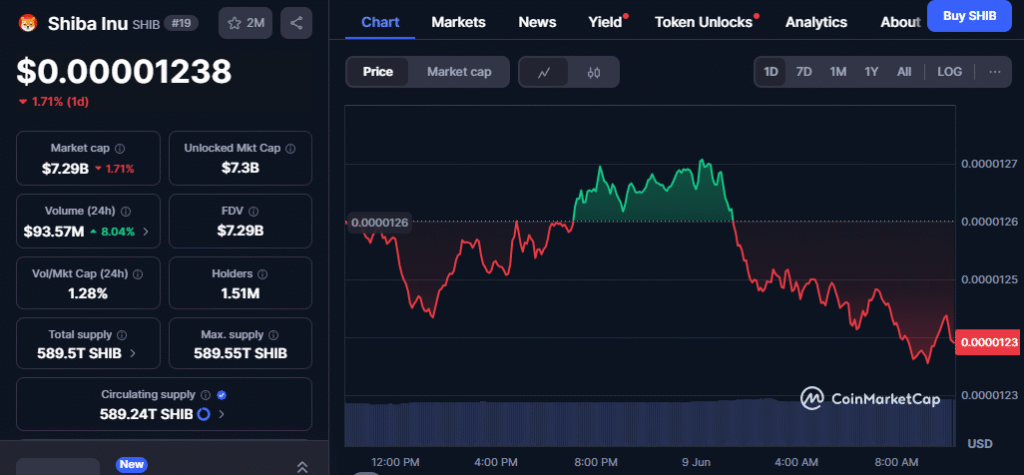
Task: Open the Analytics tab
Action: [816, 22]
